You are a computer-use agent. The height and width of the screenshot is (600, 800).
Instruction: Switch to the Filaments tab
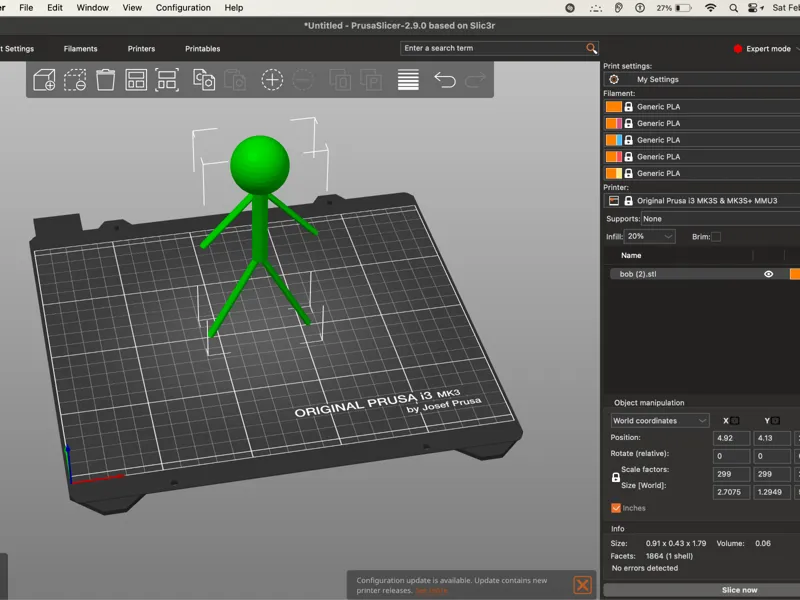click(x=81, y=49)
